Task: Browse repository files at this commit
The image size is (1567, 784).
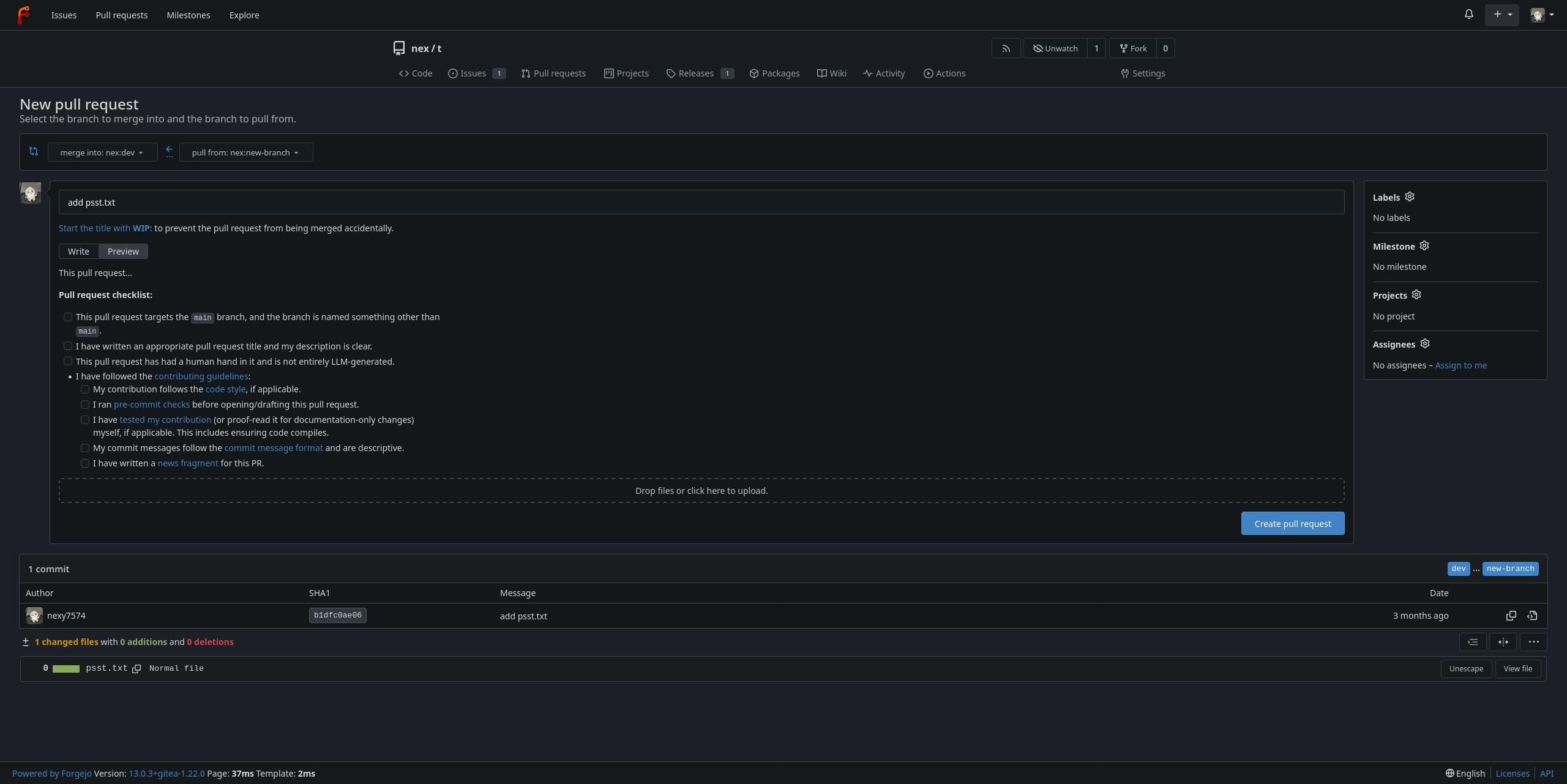Action: [x=1532, y=616]
